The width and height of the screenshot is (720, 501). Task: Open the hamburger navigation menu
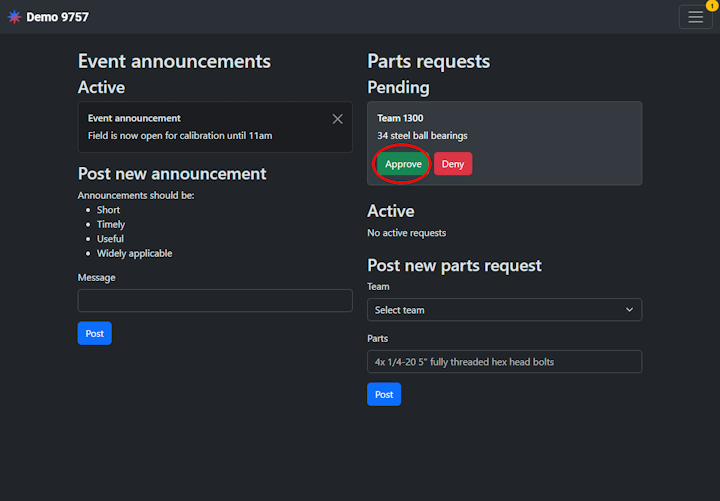(695, 17)
